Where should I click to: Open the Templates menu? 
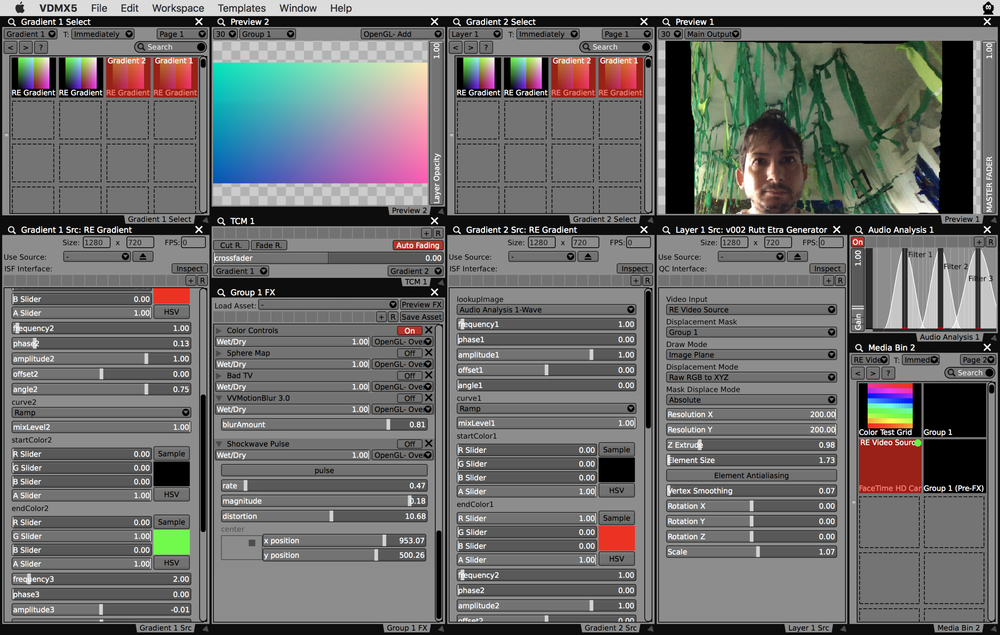pos(242,8)
